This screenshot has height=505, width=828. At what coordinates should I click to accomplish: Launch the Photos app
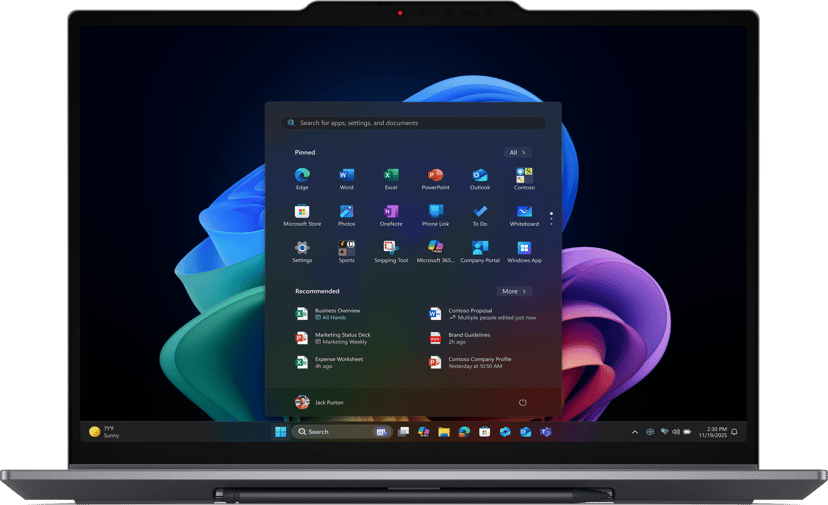(x=346, y=215)
